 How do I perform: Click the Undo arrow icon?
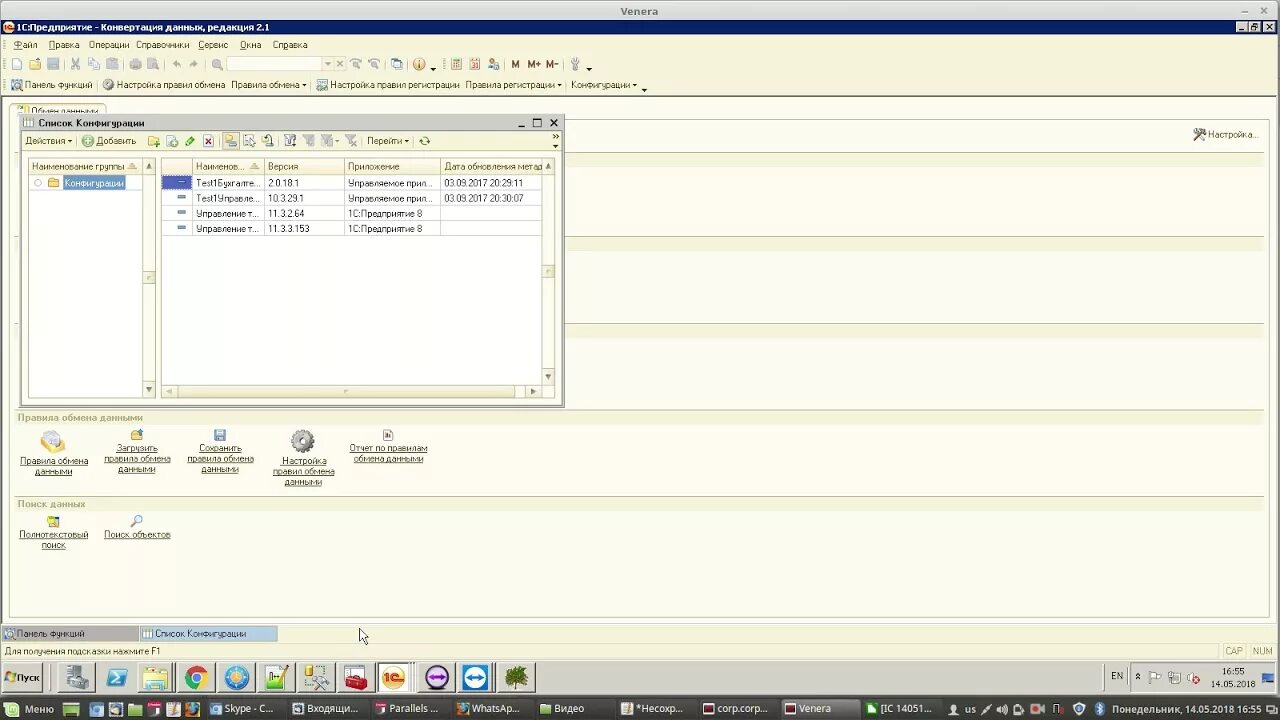coord(176,64)
